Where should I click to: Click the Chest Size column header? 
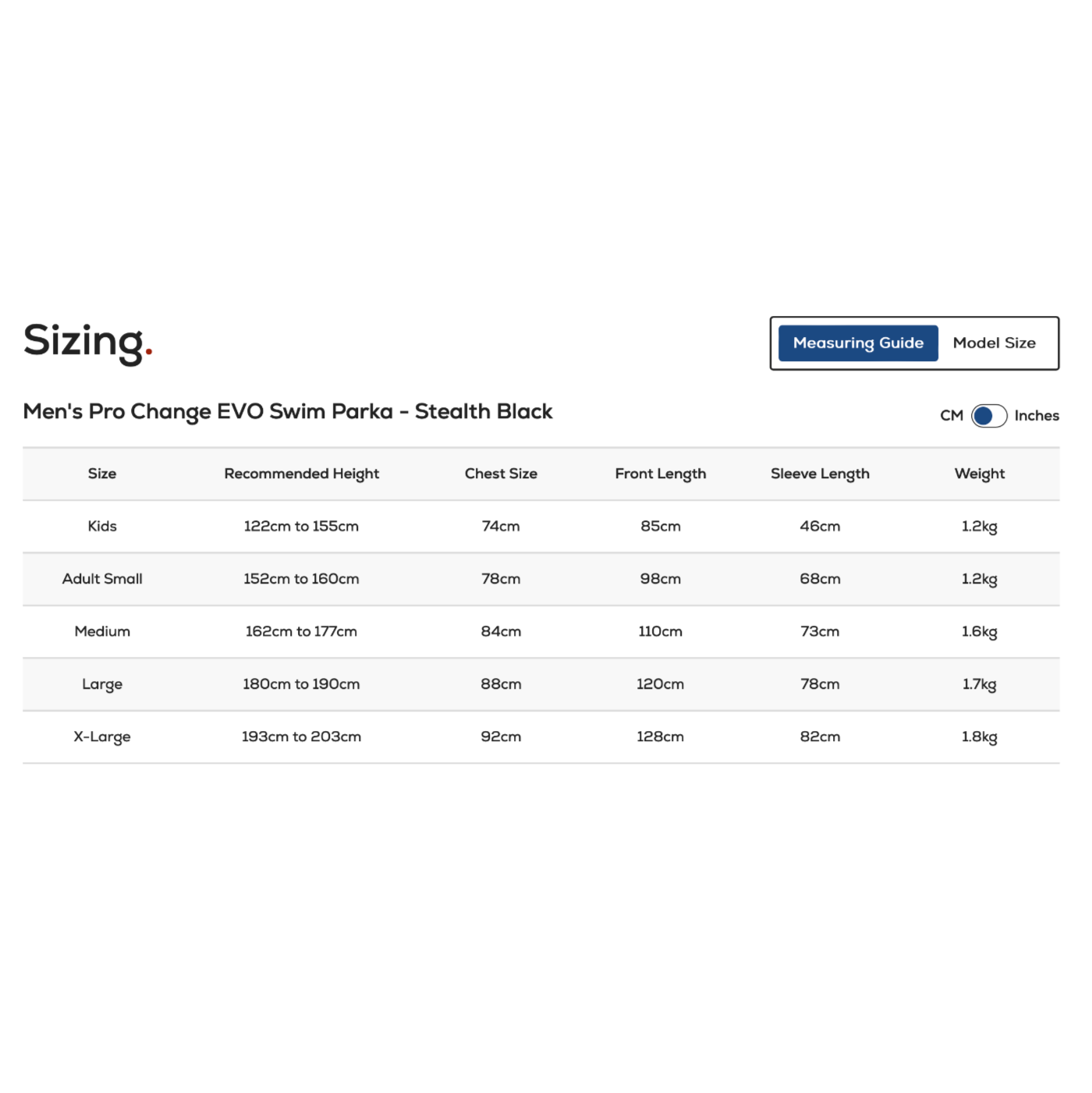(501, 474)
